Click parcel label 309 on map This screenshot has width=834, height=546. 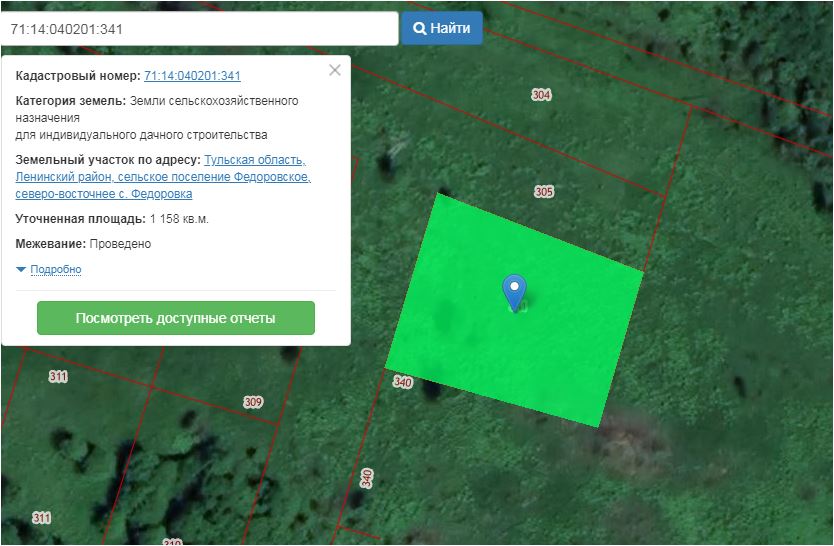tap(253, 402)
